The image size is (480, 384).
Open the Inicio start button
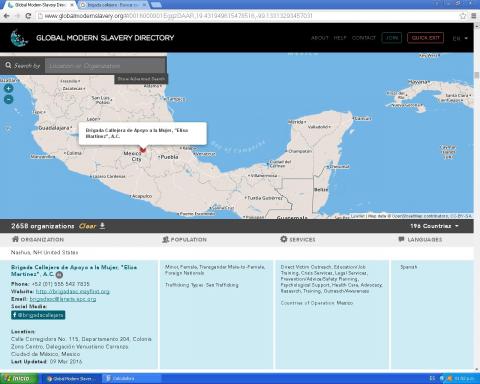coord(19,379)
